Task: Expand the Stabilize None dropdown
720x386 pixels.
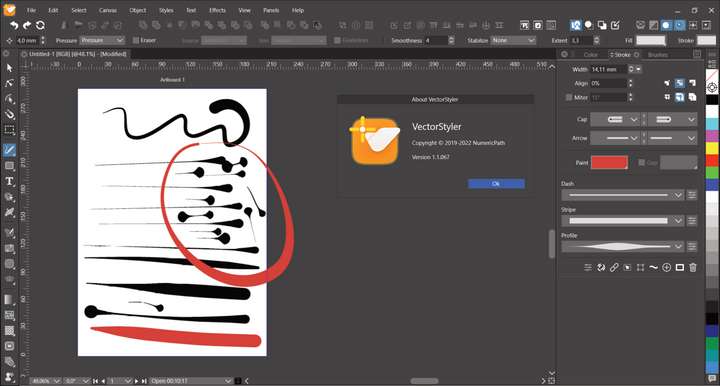Action: (x=513, y=40)
